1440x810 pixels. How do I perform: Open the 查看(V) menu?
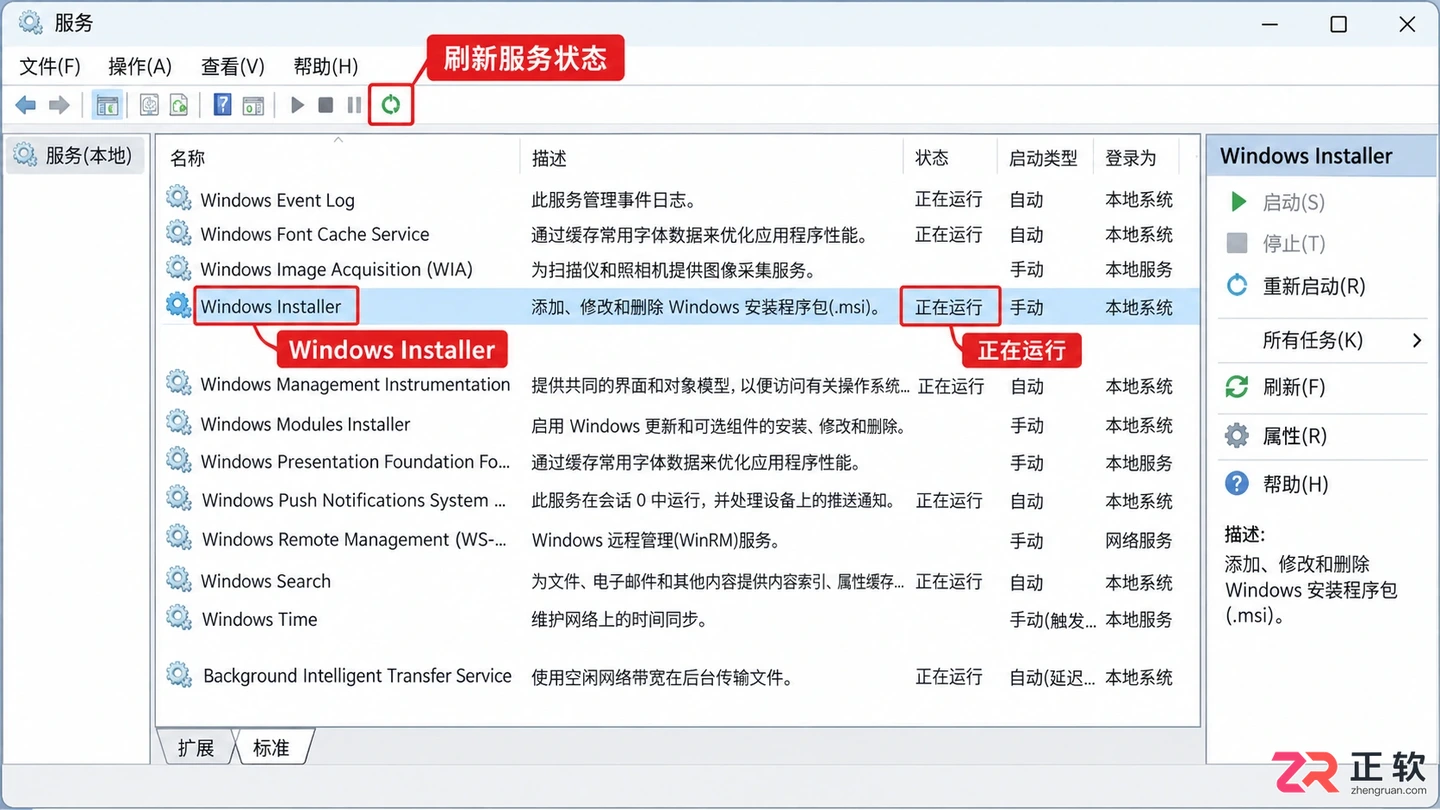pos(233,67)
